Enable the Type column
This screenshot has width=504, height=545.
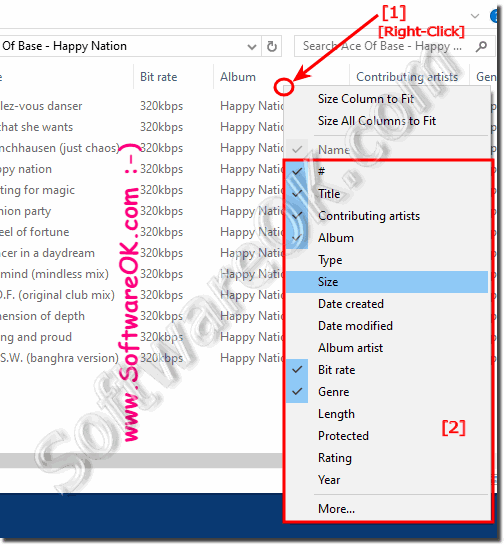point(387,260)
